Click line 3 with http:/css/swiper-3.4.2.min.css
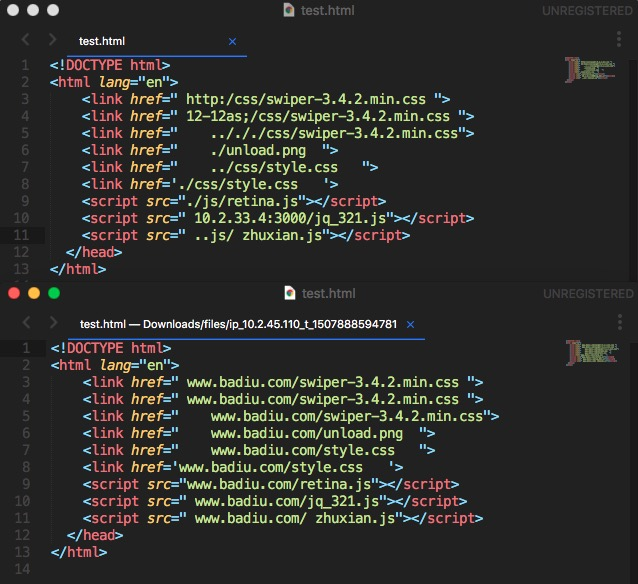 (266, 99)
